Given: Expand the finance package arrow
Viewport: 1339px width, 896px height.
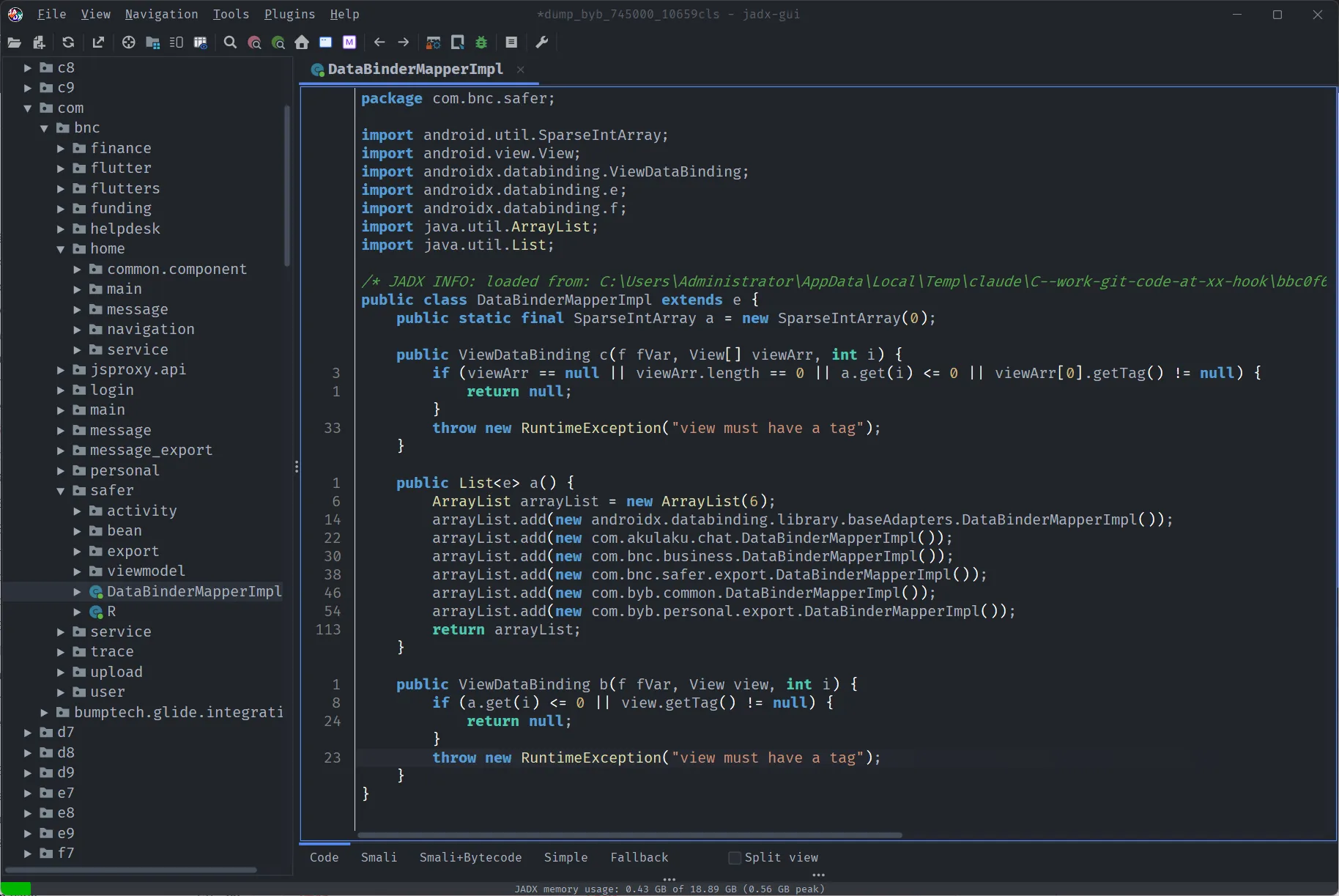Looking at the screenshot, I should (x=61, y=149).
